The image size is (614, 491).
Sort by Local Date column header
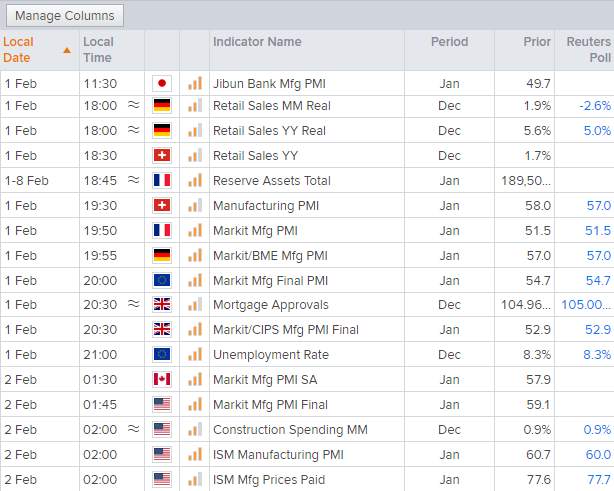(x=39, y=50)
